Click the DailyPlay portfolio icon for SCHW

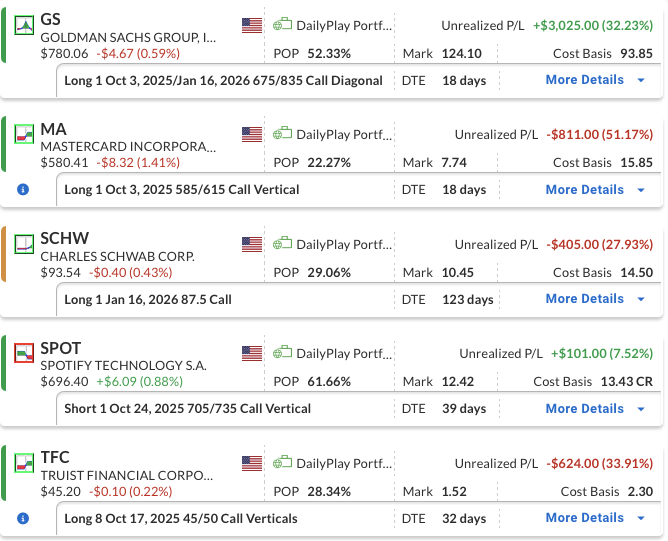point(282,243)
